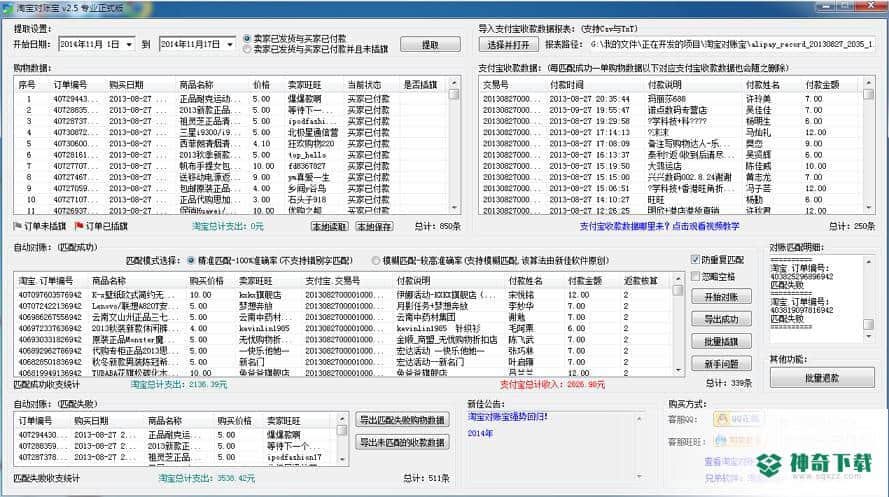The height and width of the screenshot is (497, 889).
Task: Click the grey 订单未插旗 flag icon
Action: tap(18, 226)
